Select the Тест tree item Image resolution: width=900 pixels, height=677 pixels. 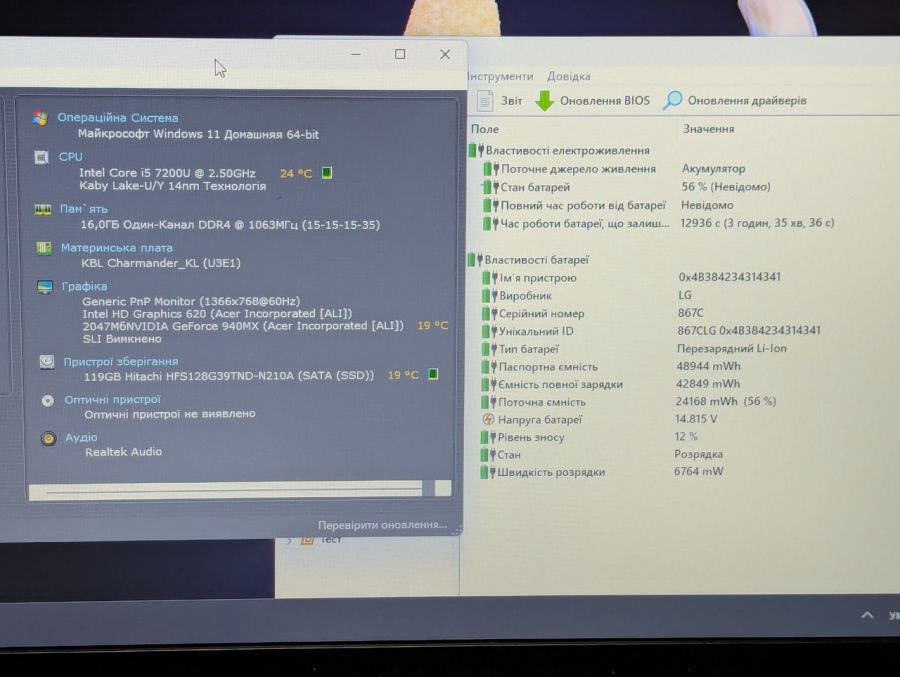click(330, 540)
